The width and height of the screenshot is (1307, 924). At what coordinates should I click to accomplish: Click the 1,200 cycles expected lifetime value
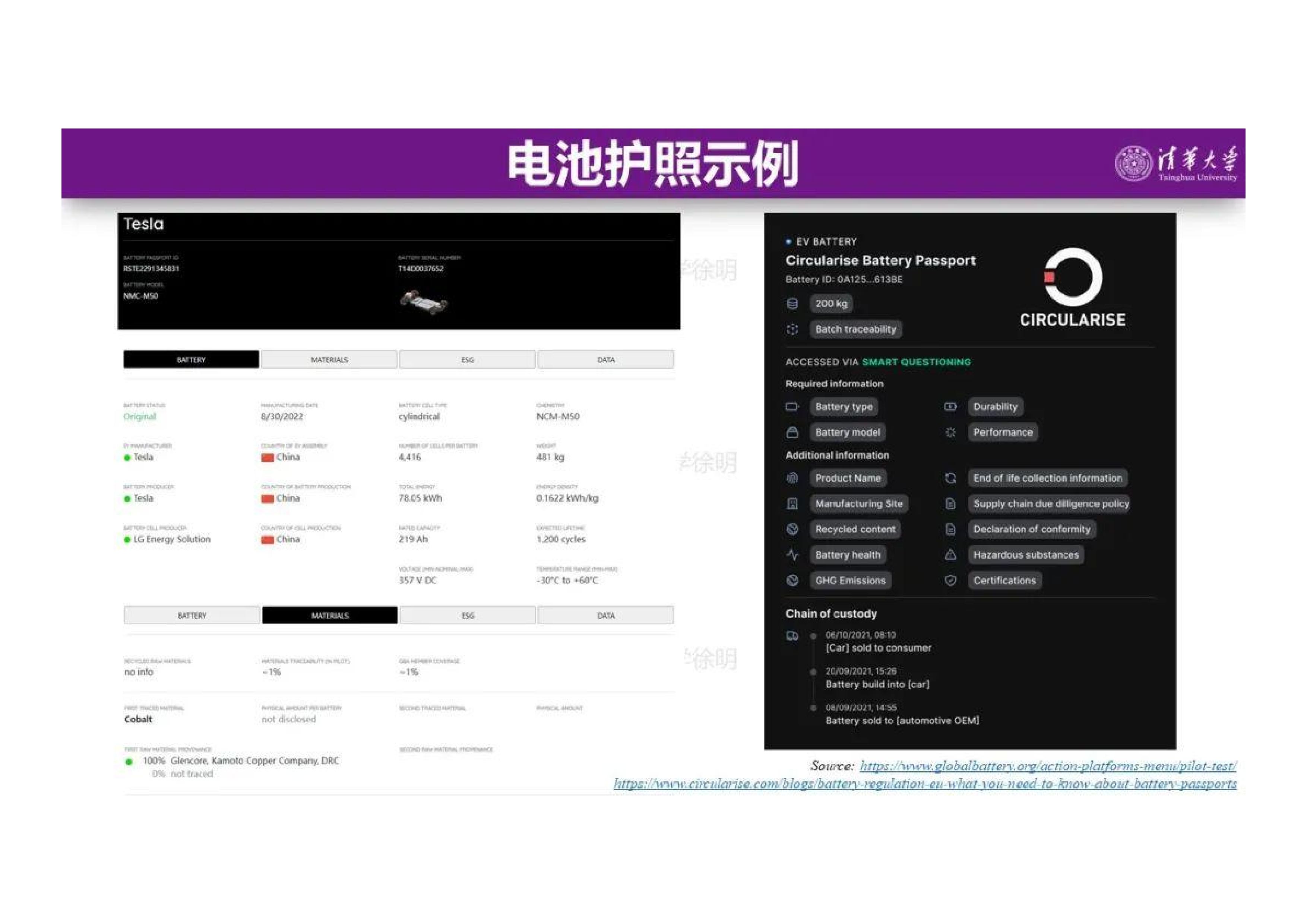click(561, 539)
